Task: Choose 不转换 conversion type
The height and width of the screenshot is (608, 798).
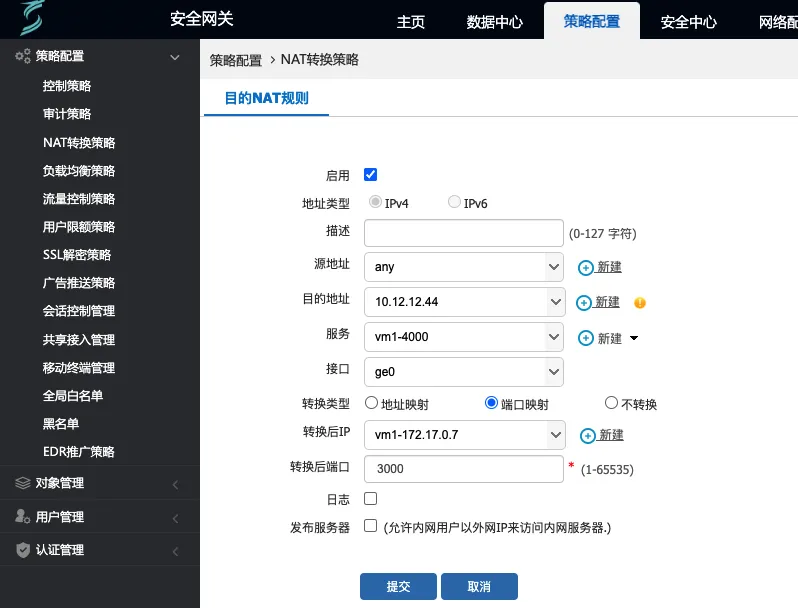Action: (611, 403)
